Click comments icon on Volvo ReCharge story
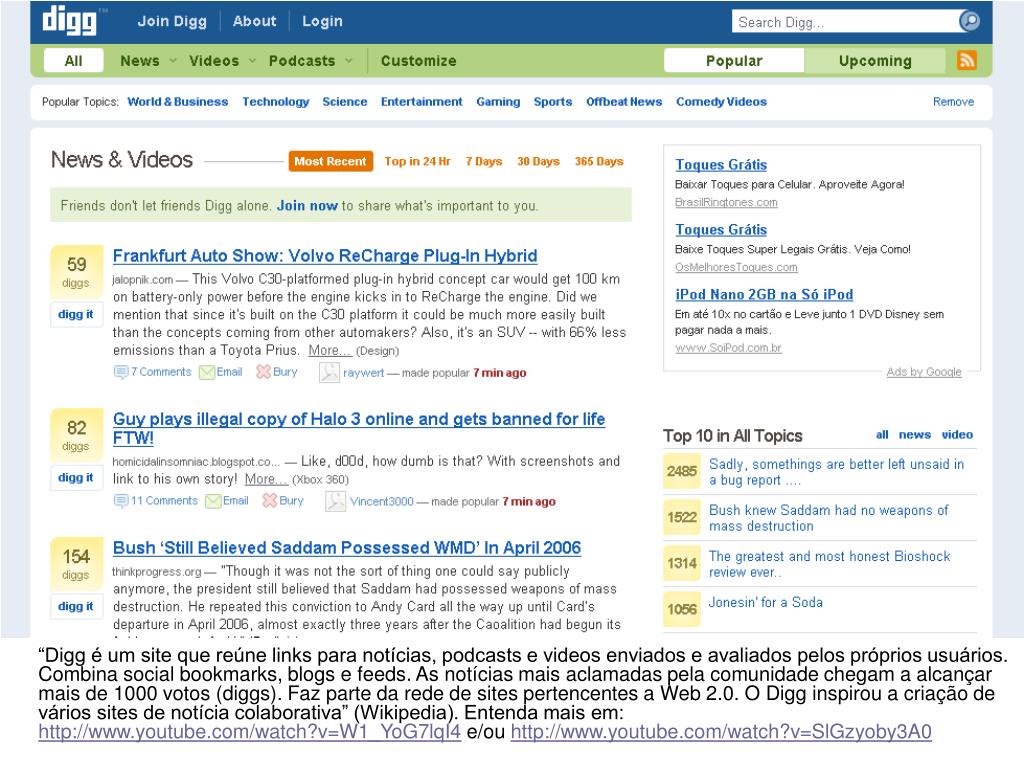The height and width of the screenshot is (768, 1024). pos(120,372)
